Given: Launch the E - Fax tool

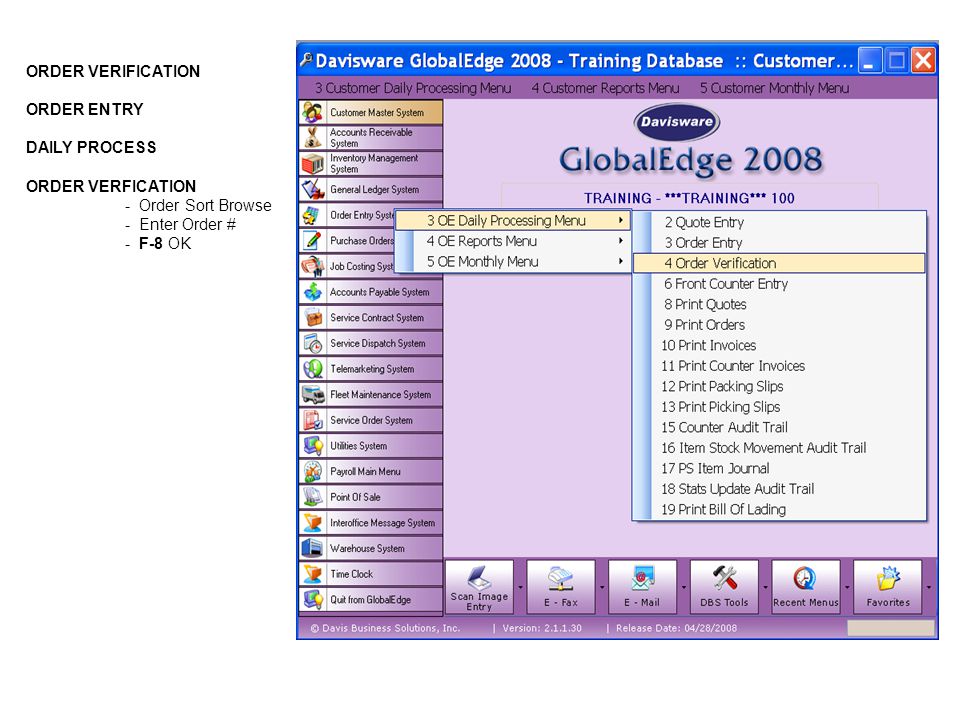Looking at the screenshot, I should click(x=561, y=587).
